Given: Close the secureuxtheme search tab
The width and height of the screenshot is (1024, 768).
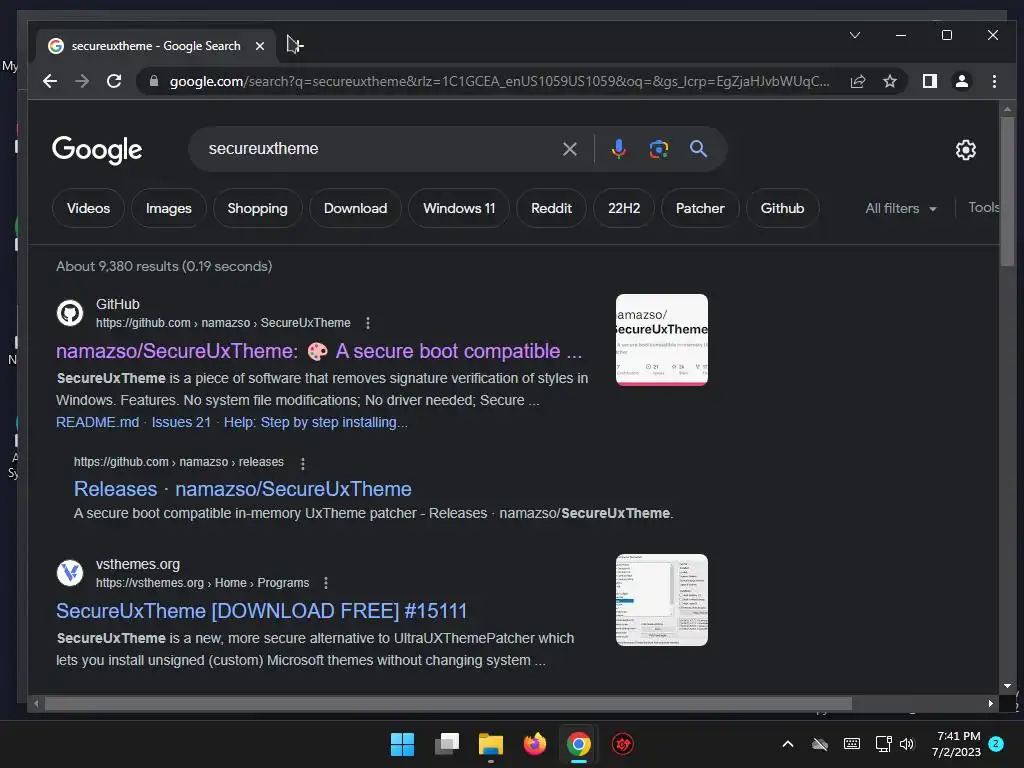Looking at the screenshot, I should click(260, 46).
